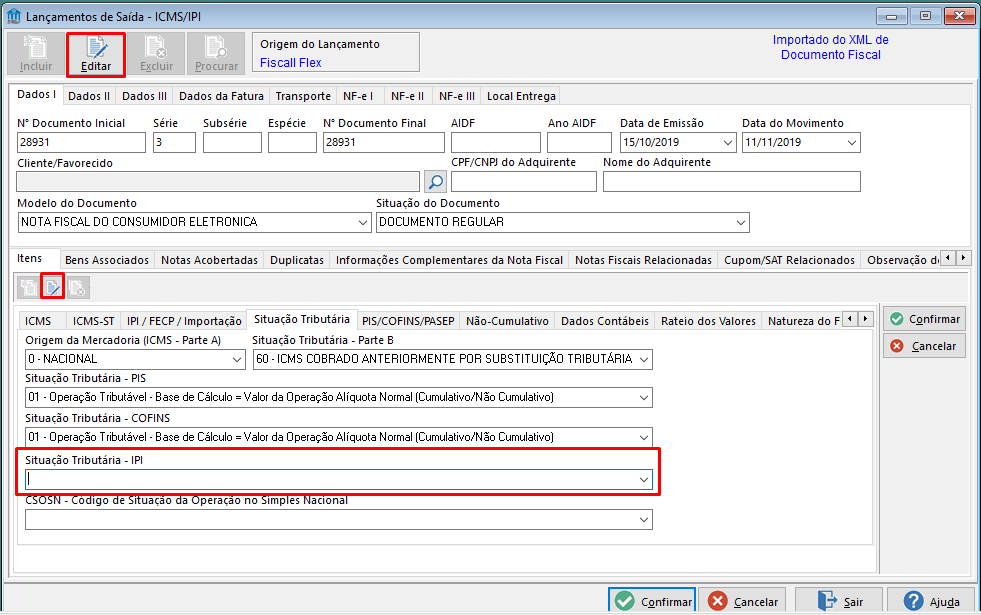Click the Fiscall Flex link
This screenshot has width=981, height=615.
point(290,63)
